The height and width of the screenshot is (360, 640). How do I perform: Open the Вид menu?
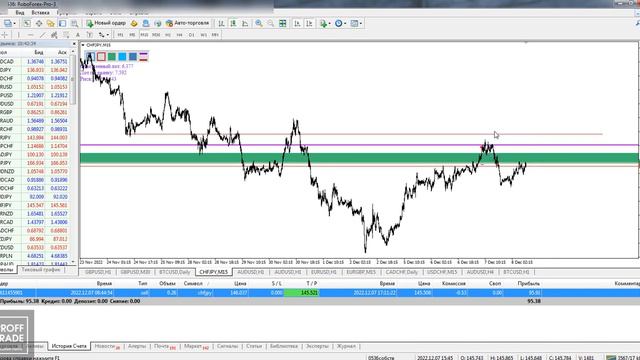pyautogui.click(x=20, y=13)
